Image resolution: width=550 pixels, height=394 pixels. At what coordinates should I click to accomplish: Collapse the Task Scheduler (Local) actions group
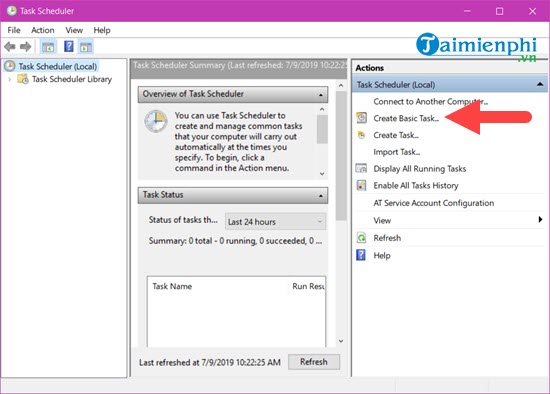pos(540,85)
